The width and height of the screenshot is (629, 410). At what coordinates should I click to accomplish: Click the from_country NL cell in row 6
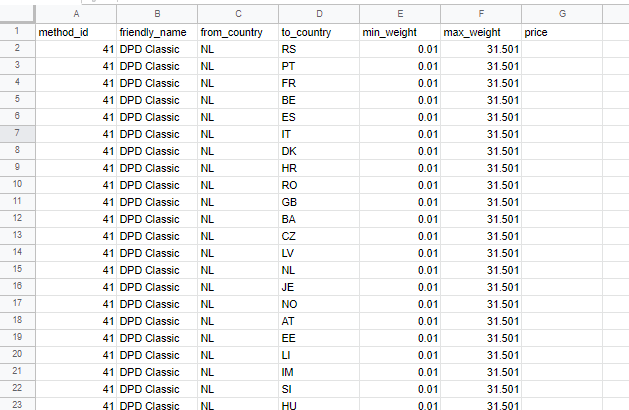tap(238, 117)
